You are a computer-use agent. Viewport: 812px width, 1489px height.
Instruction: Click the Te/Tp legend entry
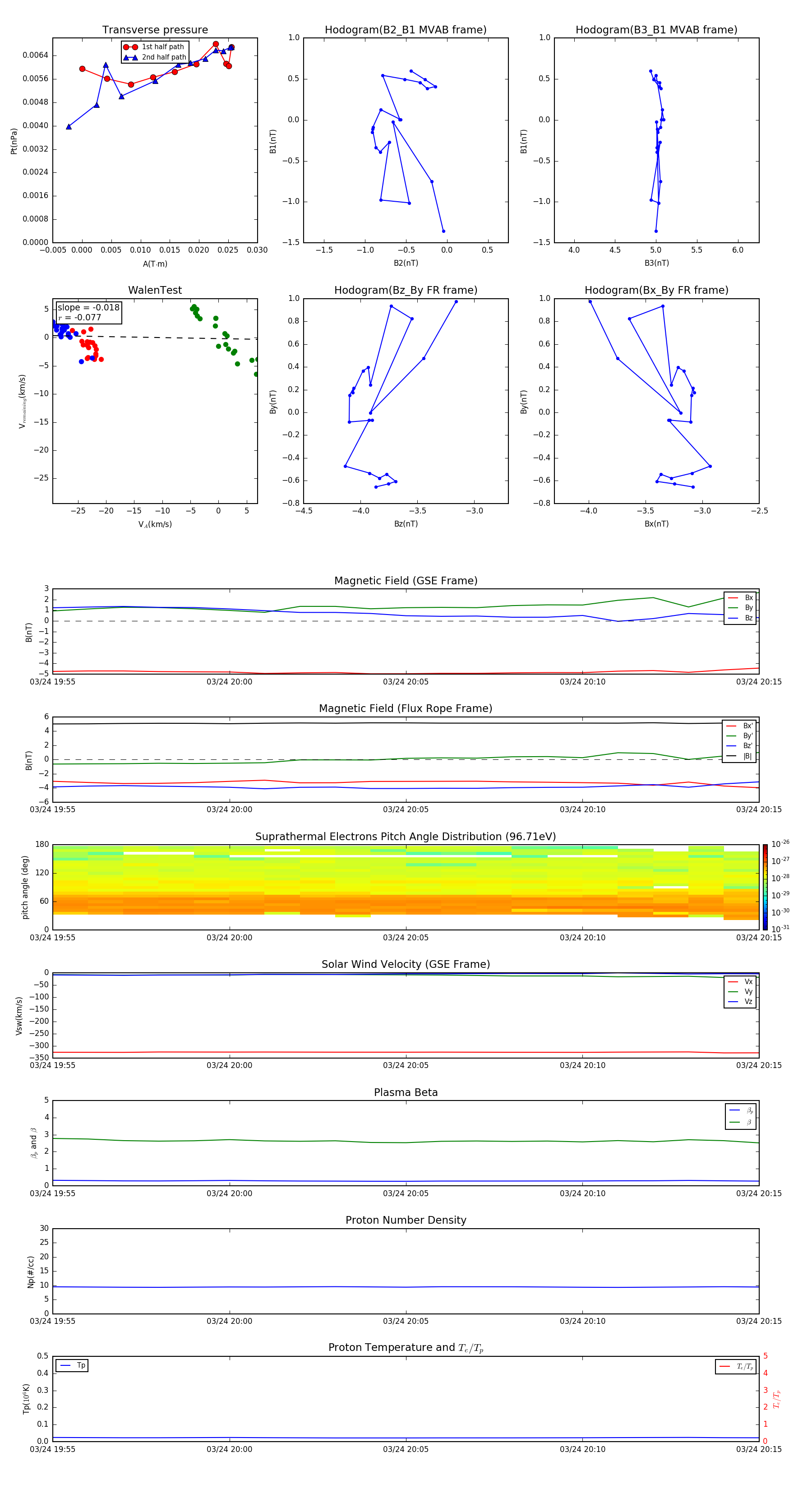tap(736, 1366)
